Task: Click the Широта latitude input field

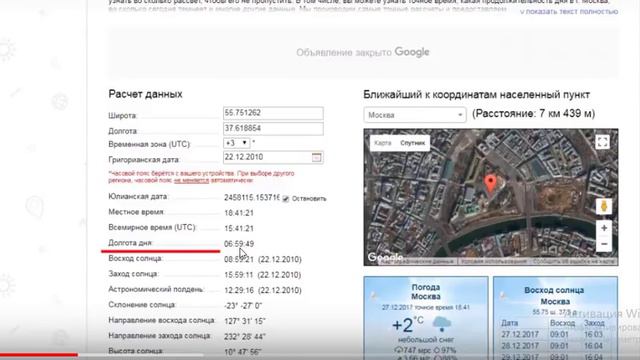Action: tap(273, 113)
